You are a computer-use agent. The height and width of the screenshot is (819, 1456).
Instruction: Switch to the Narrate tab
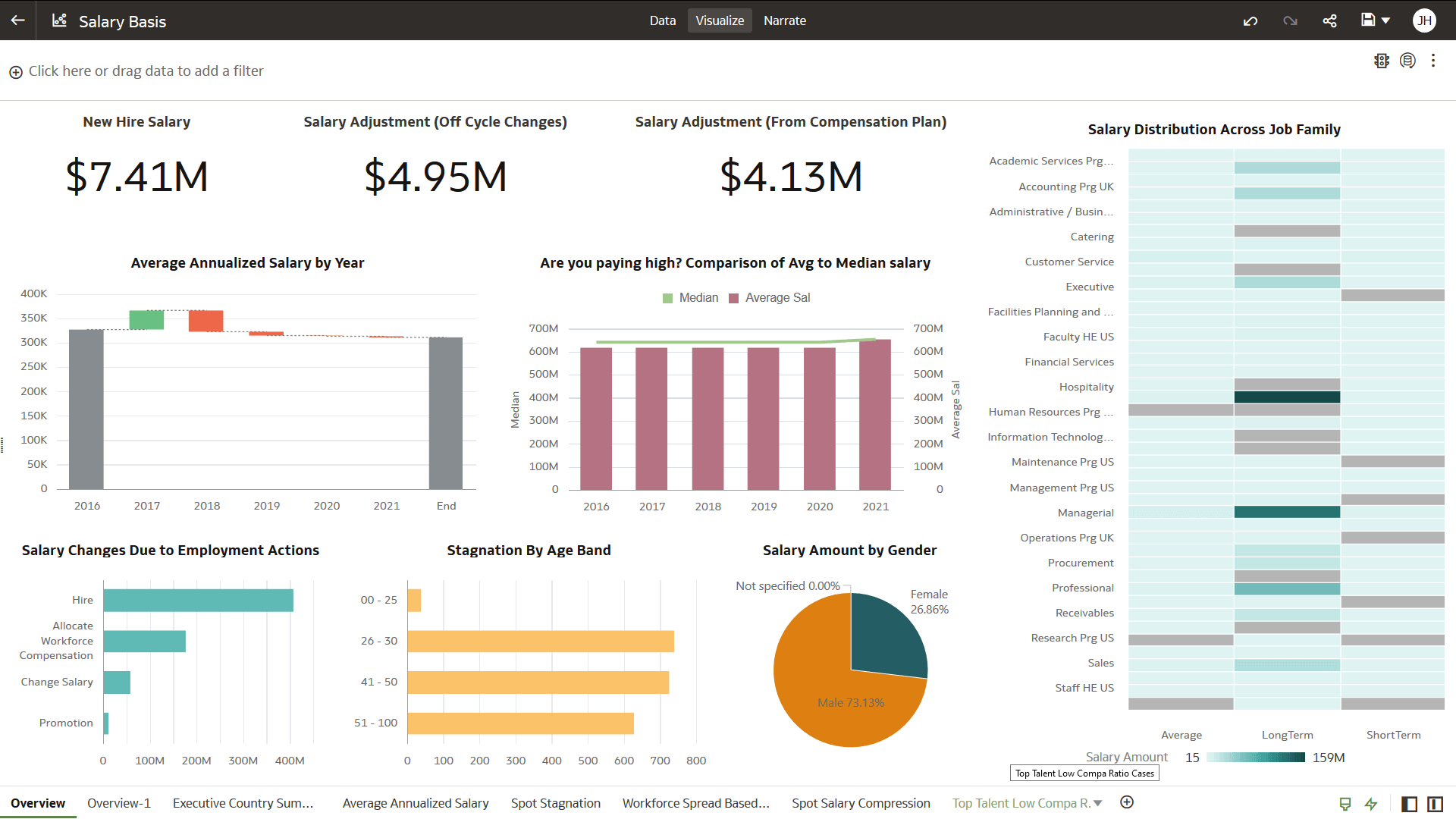tap(784, 20)
